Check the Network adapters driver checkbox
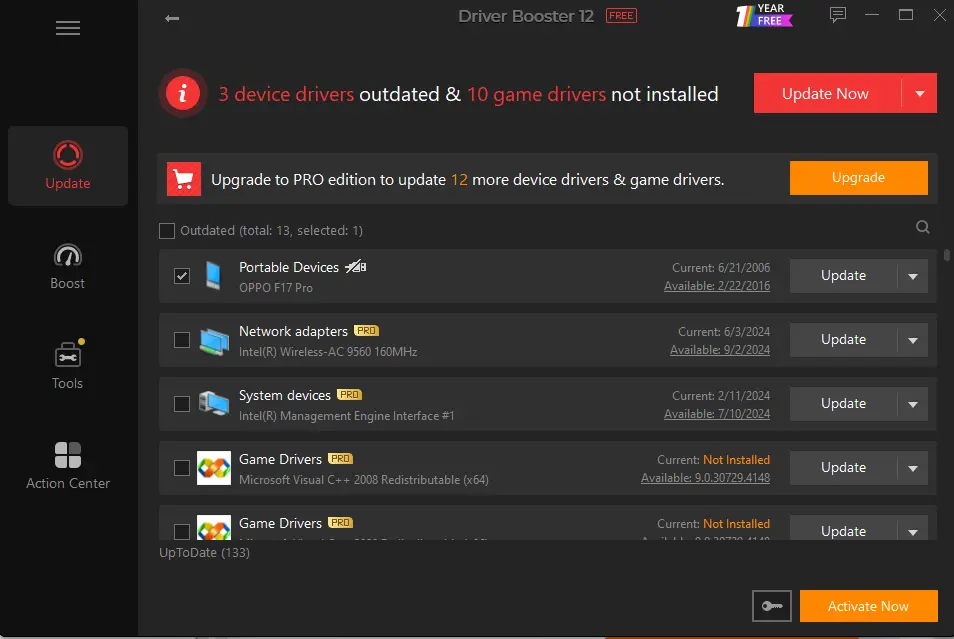The height and width of the screenshot is (639, 954). pyautogui.click(x=182, y=340)
